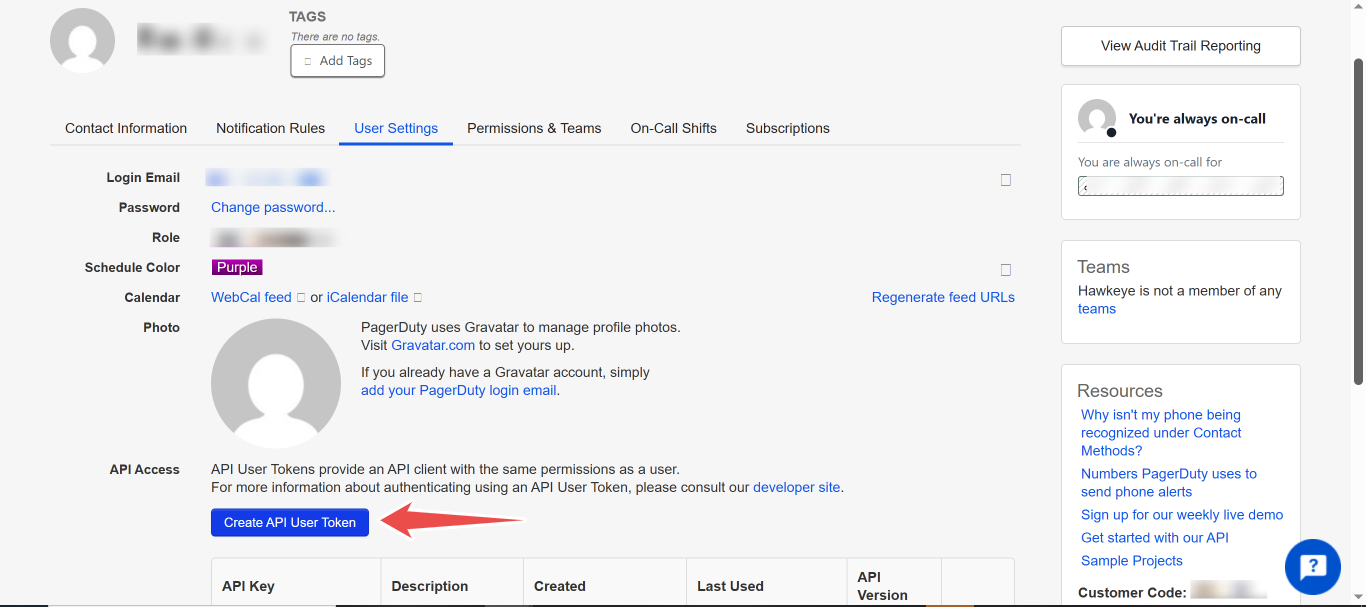Switch to the Notification Rules tab
The height and width of the screenshot is (607, 1366).
[x=270, y=128]
